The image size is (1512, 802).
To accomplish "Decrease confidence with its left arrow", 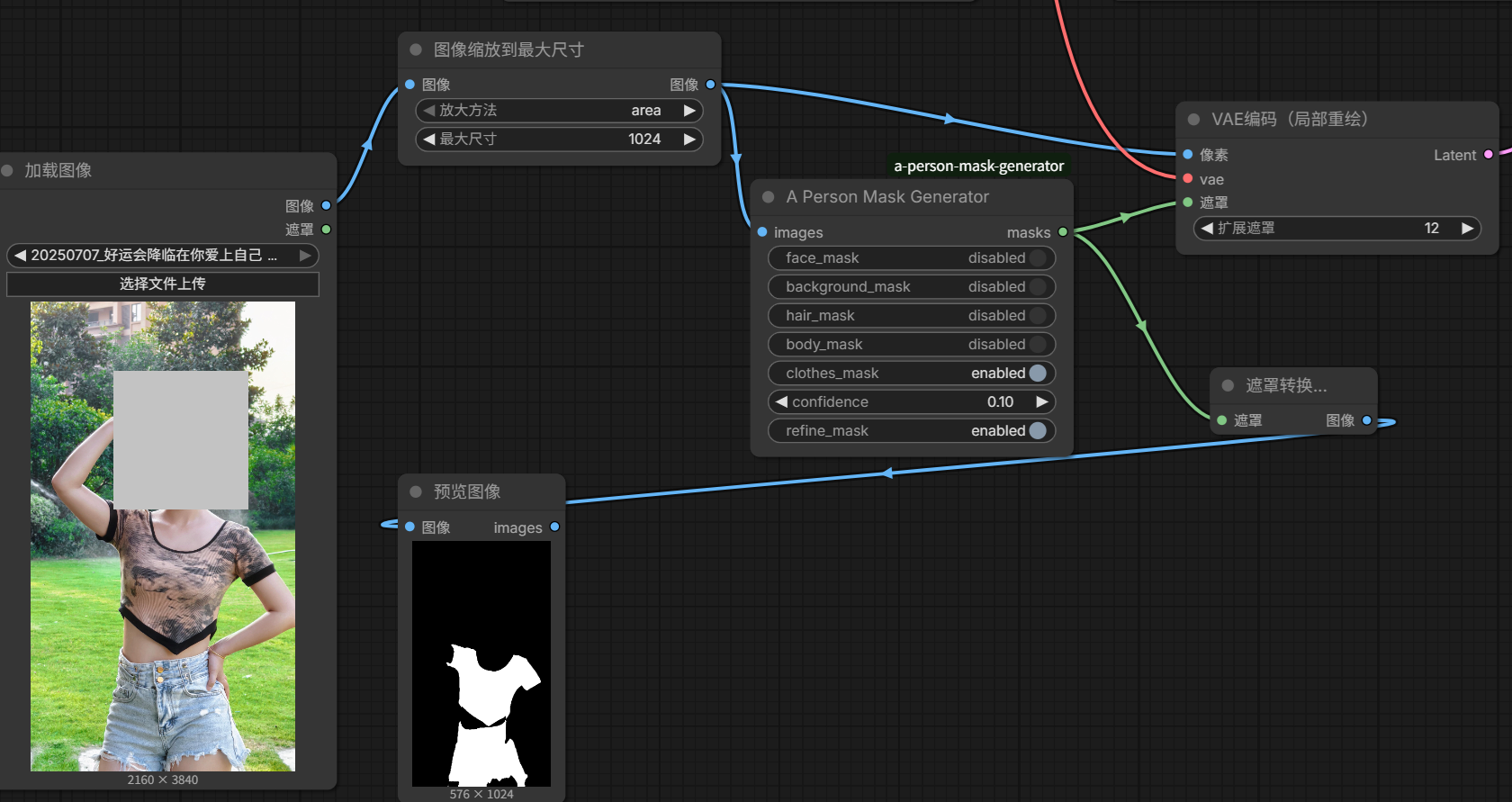I will click(x=781, y=401).
